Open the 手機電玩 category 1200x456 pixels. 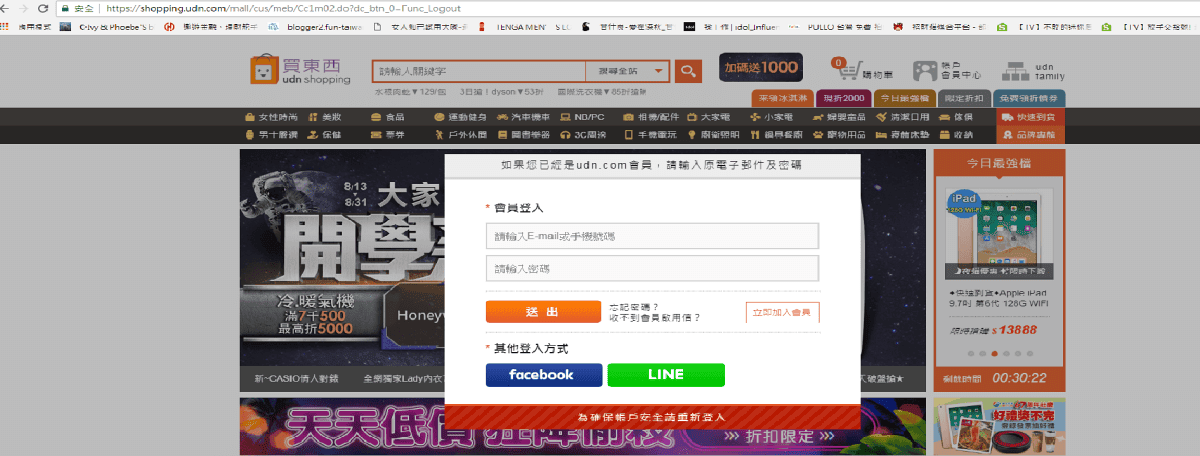[x=651, y=134]
